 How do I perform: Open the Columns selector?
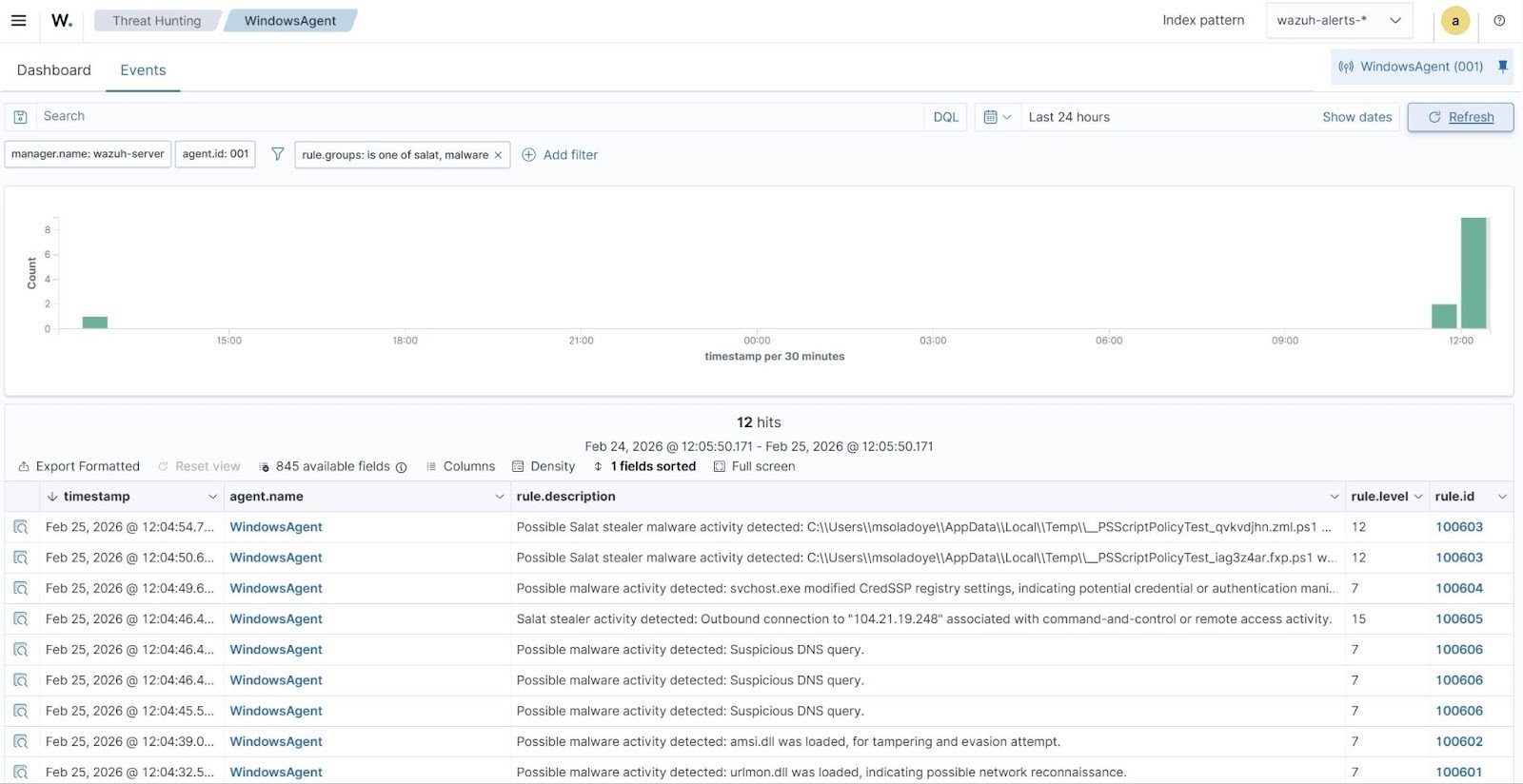pos(460,466)
